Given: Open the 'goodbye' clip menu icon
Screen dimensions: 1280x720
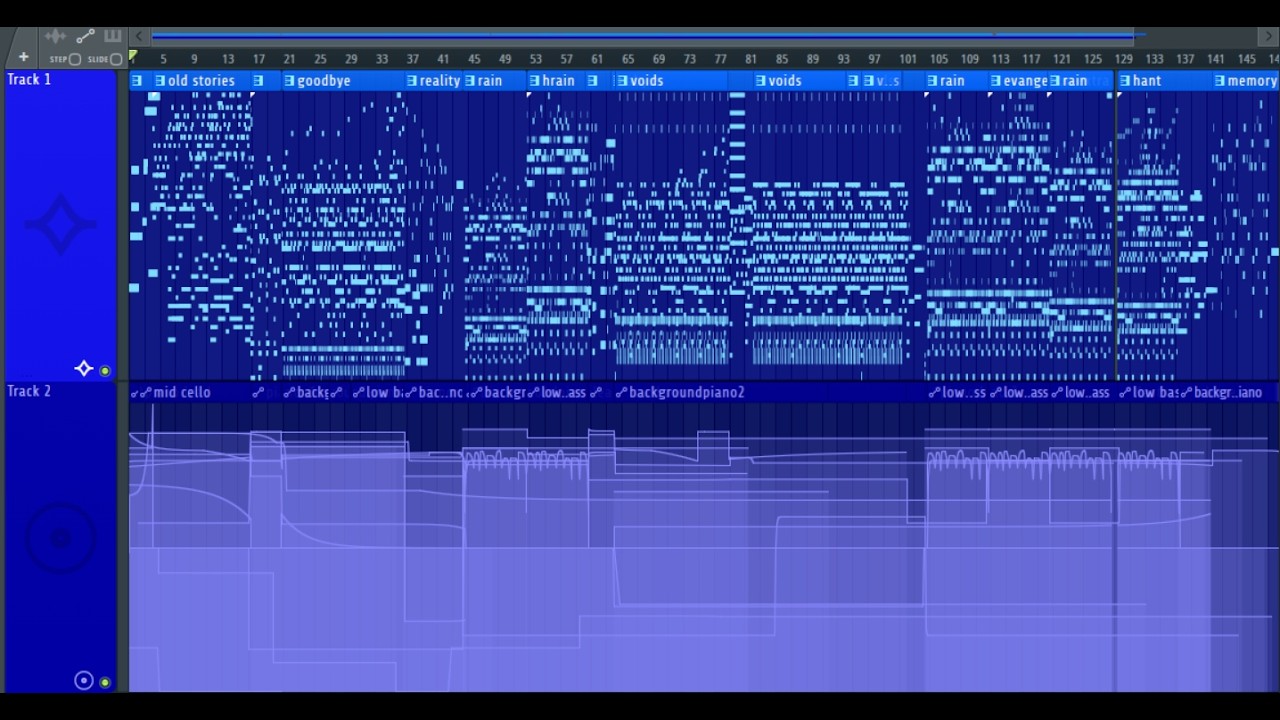Looking at the screenshot, I should tap(289, 81).
